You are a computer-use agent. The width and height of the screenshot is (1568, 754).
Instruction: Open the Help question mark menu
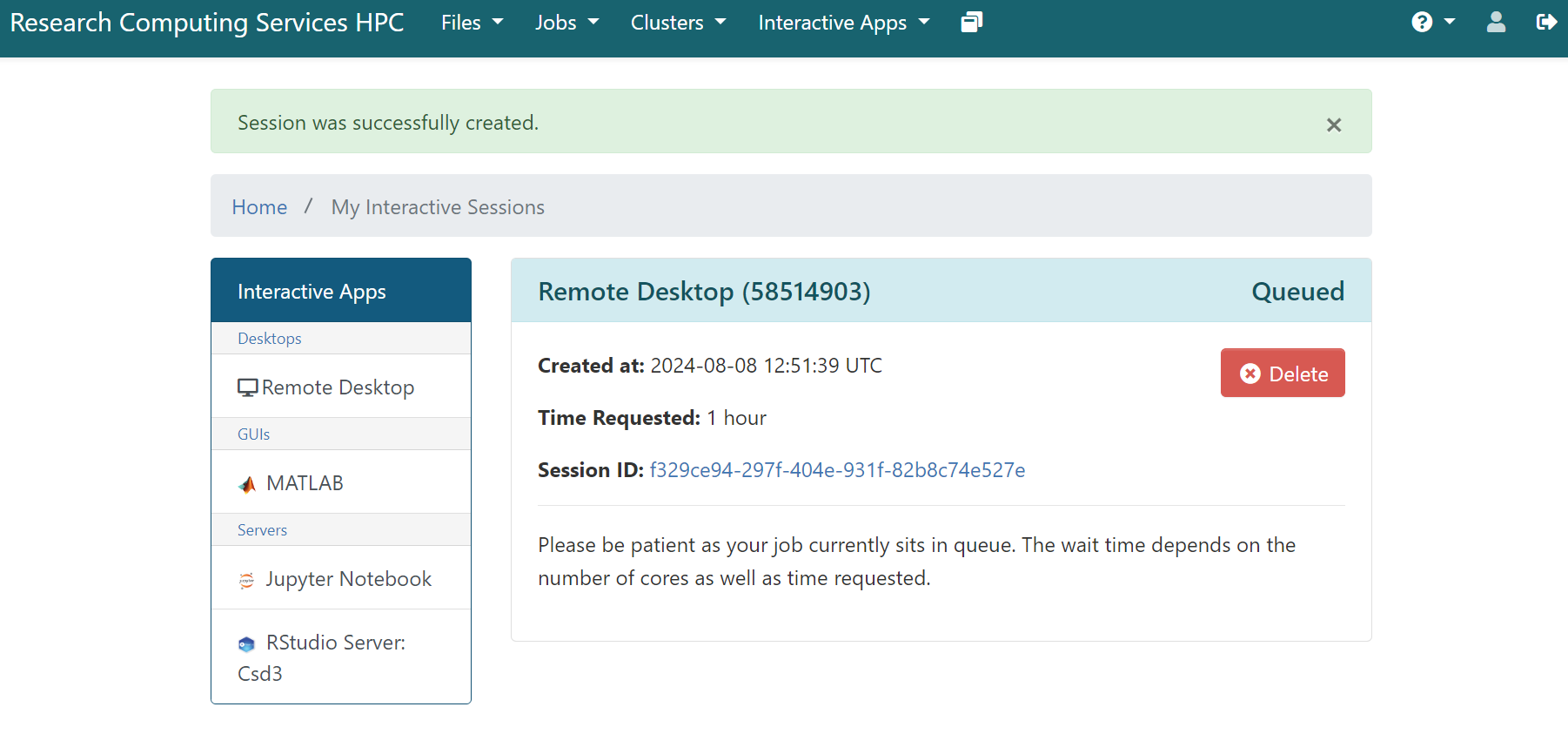pos(1431,23)
